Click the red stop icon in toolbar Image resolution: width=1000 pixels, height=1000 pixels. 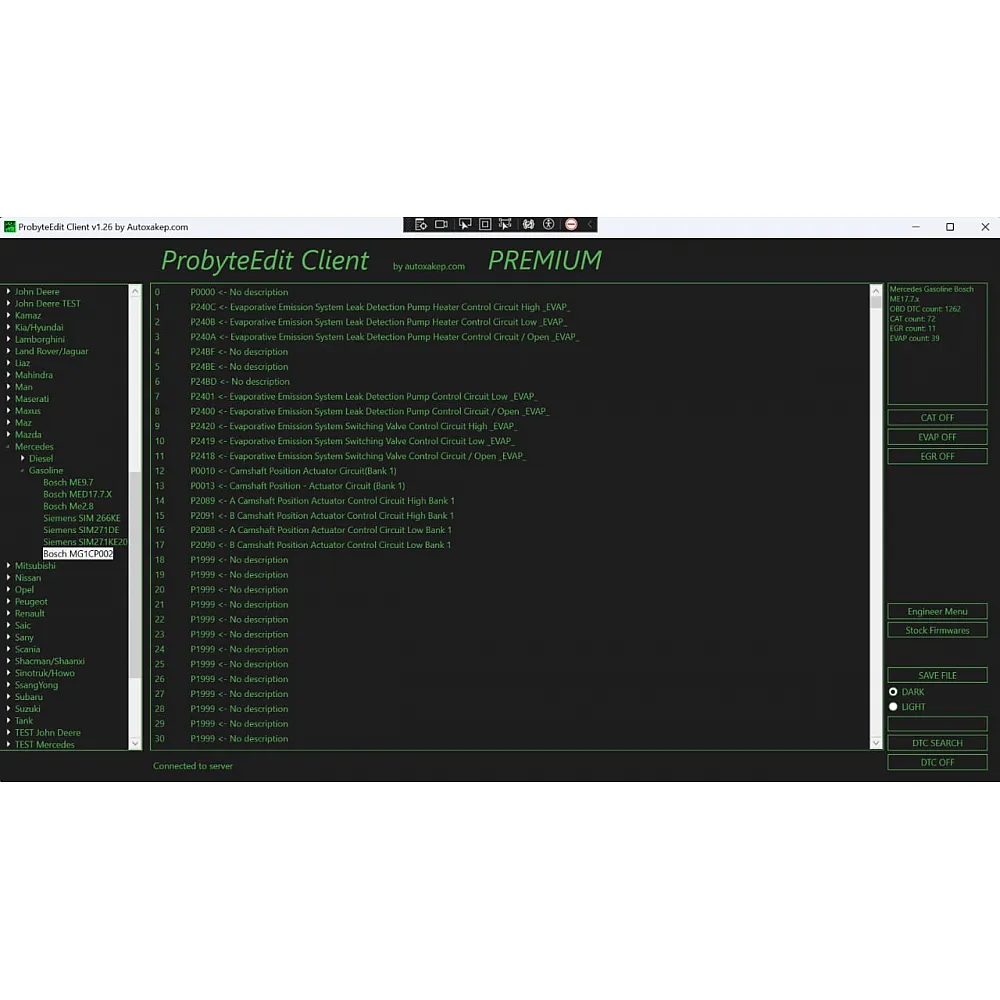(571, 225)
